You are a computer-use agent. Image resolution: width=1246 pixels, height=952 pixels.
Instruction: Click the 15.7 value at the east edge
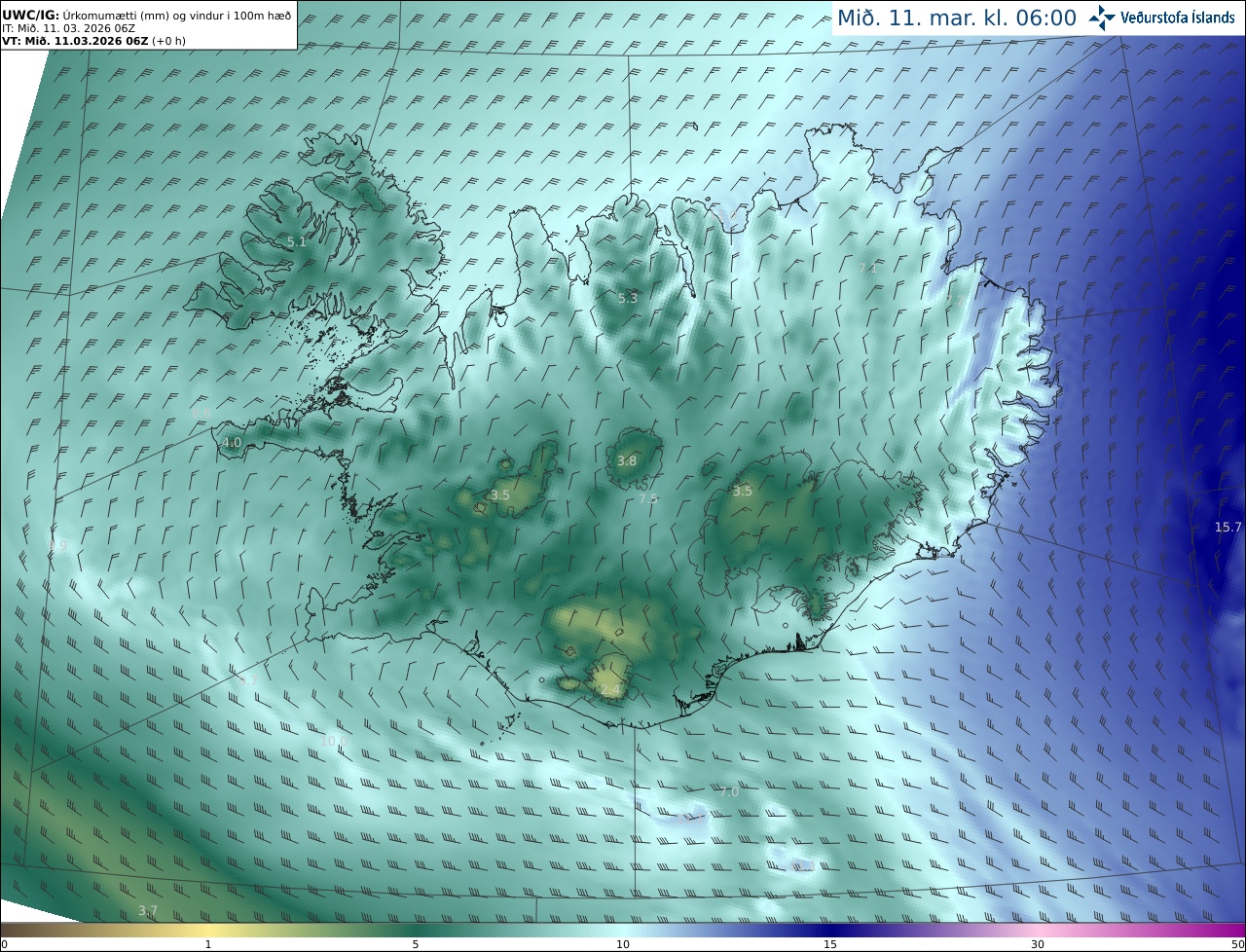point(1228,527)
